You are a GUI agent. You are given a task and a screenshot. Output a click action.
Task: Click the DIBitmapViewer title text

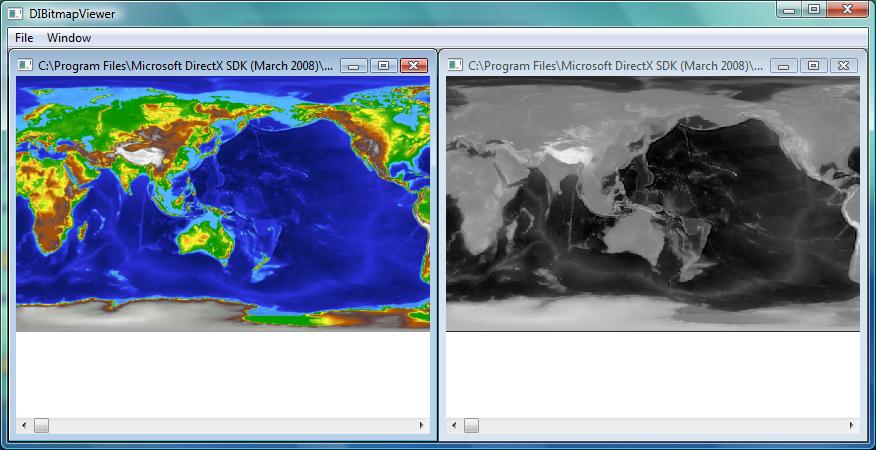pos(72,14)
